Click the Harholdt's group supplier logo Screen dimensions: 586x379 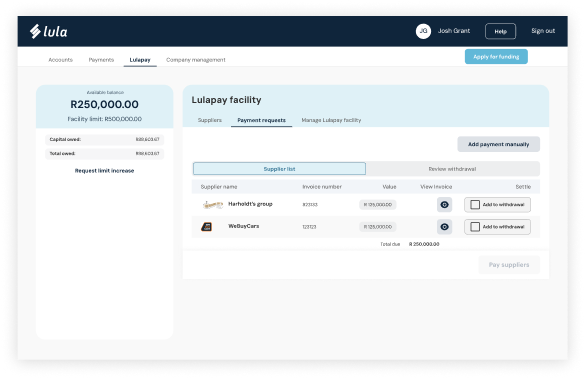coord(213,204)
